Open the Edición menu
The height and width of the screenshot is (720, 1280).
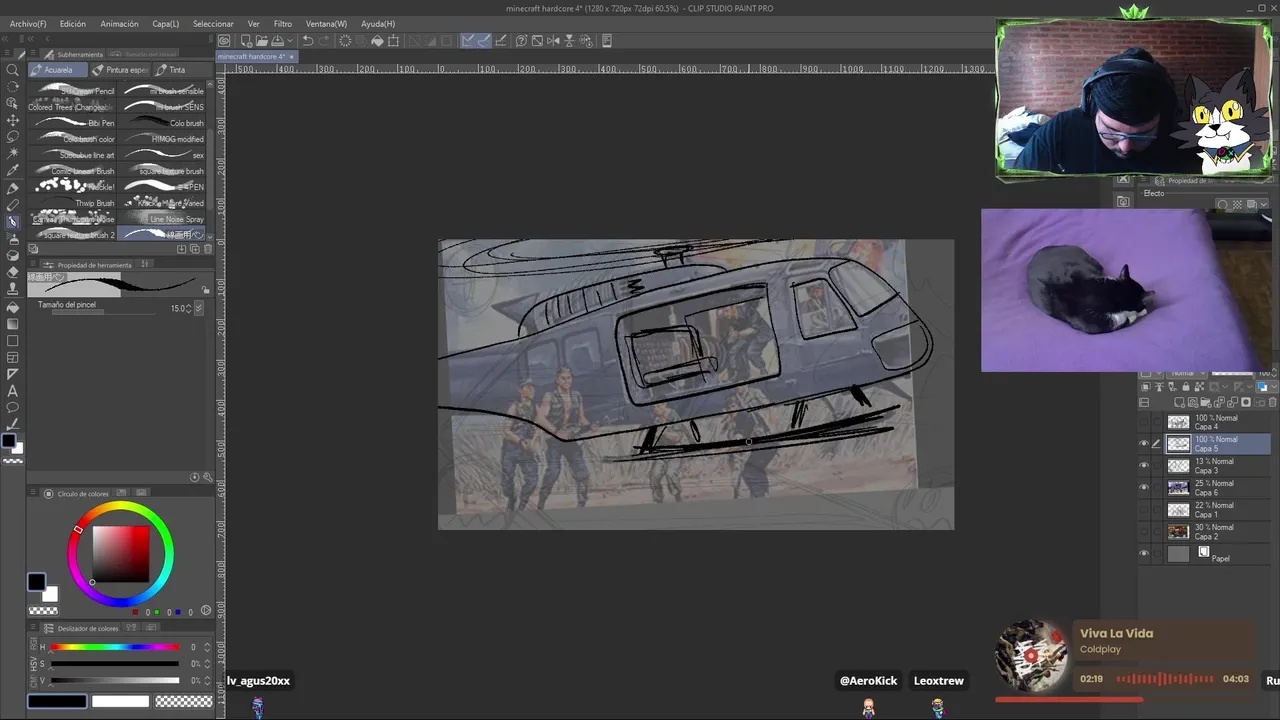pos(72,24)
